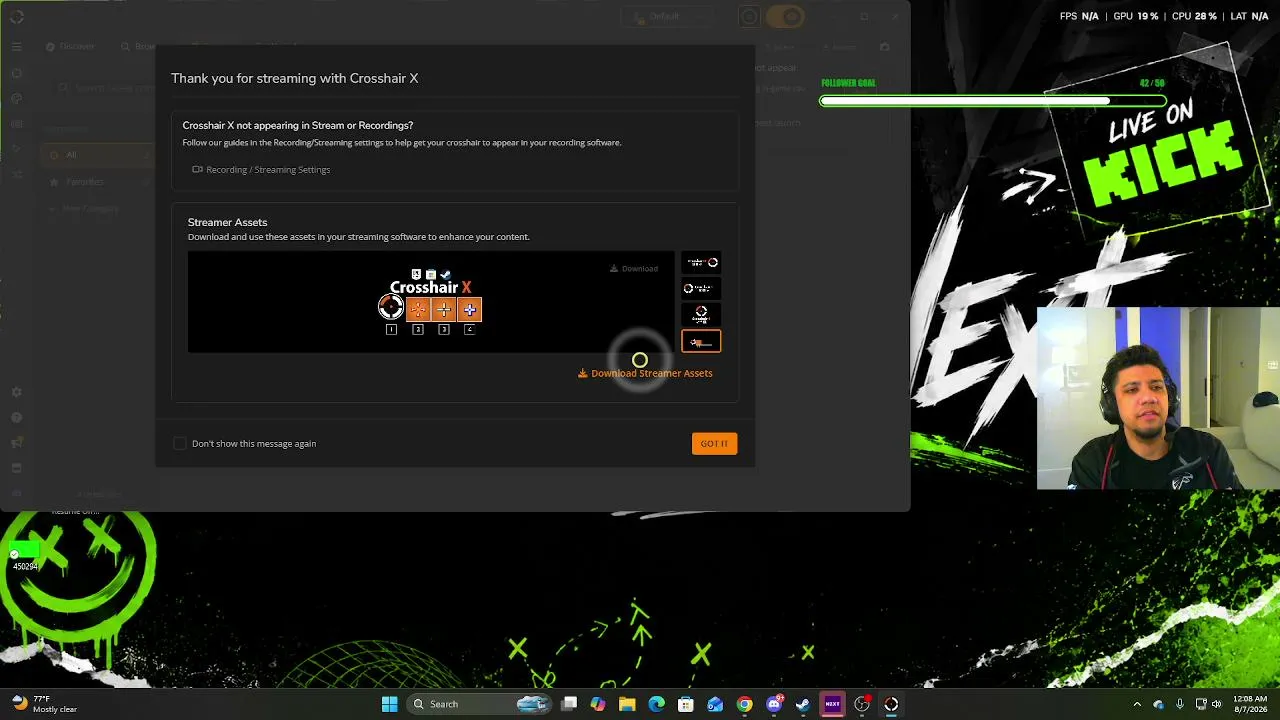Select the All category in sidebar
The height and width of the screenshot is (720, 1280).
pyautogui.click(x=98, y=155)
